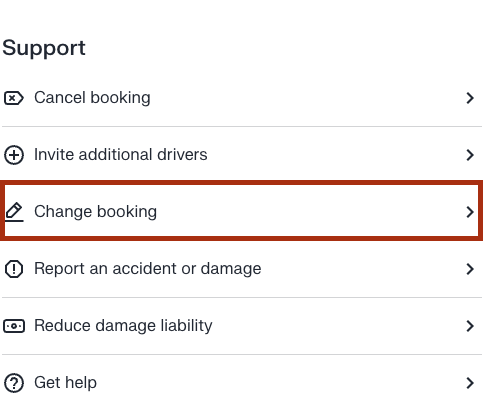
Task: Open Reduce damage liability chevron arrow
Action: [x=470, y=326]
